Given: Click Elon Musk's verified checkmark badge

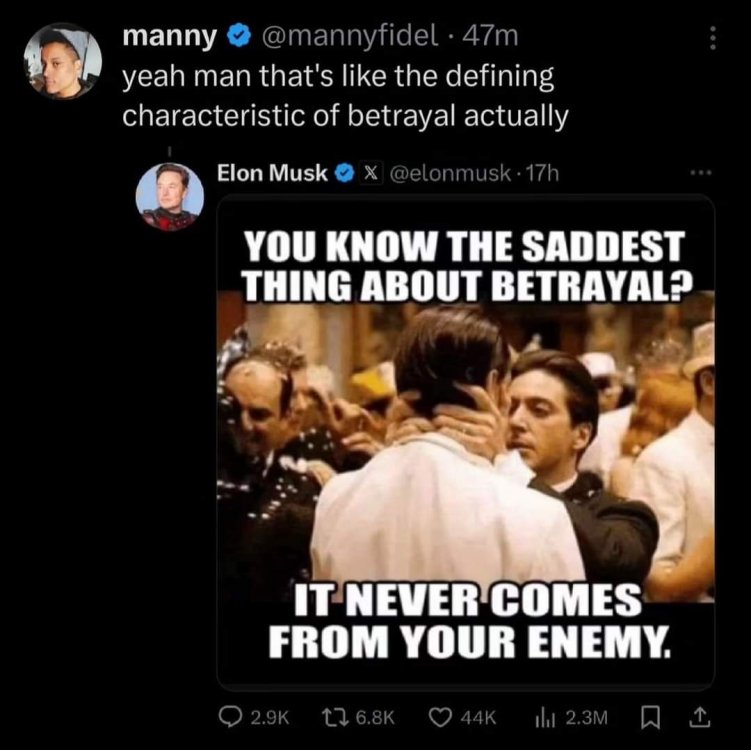Looking at the screenshot, I should click(x=342, y=172).
